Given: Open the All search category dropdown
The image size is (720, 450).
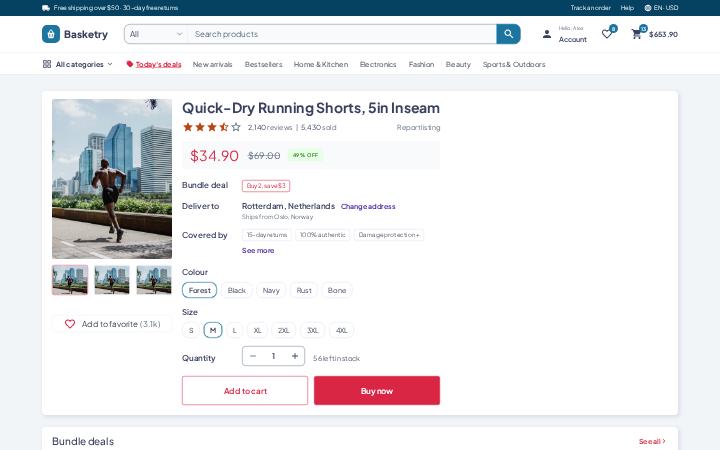Looking at the screenshot, I should coord(156,34).
